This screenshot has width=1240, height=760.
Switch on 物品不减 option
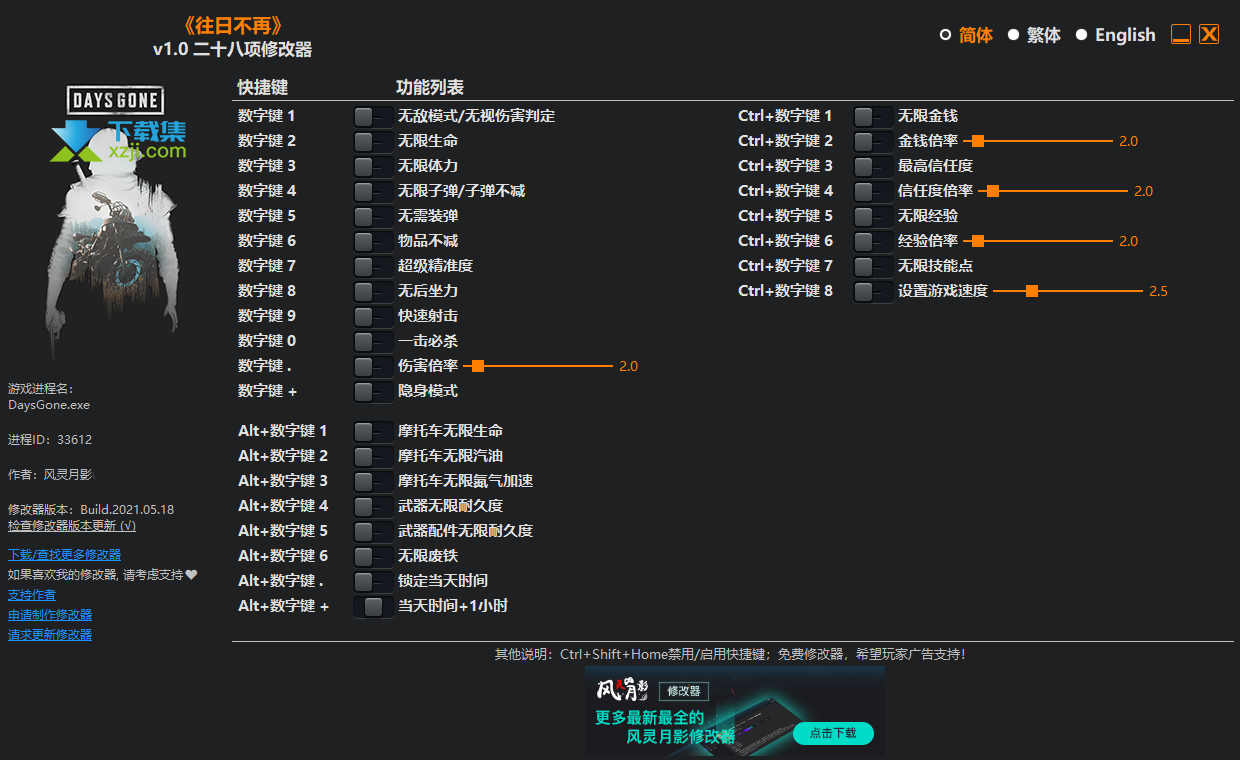pos(374,241)
